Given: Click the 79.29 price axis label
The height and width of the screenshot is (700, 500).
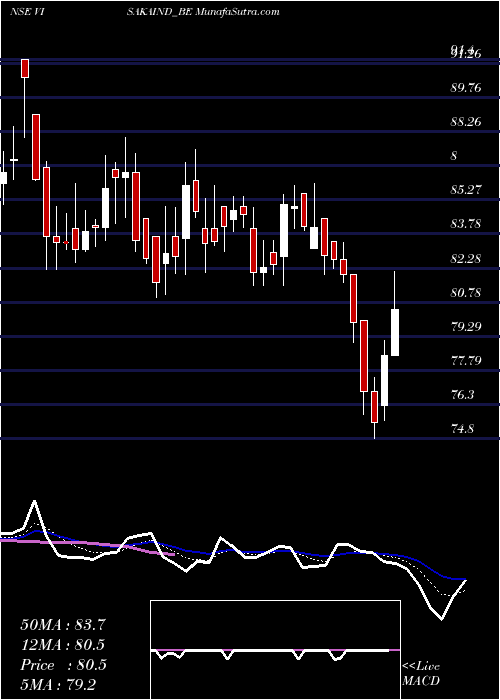Looking at the screenshot, I should (x=466, y=326).
